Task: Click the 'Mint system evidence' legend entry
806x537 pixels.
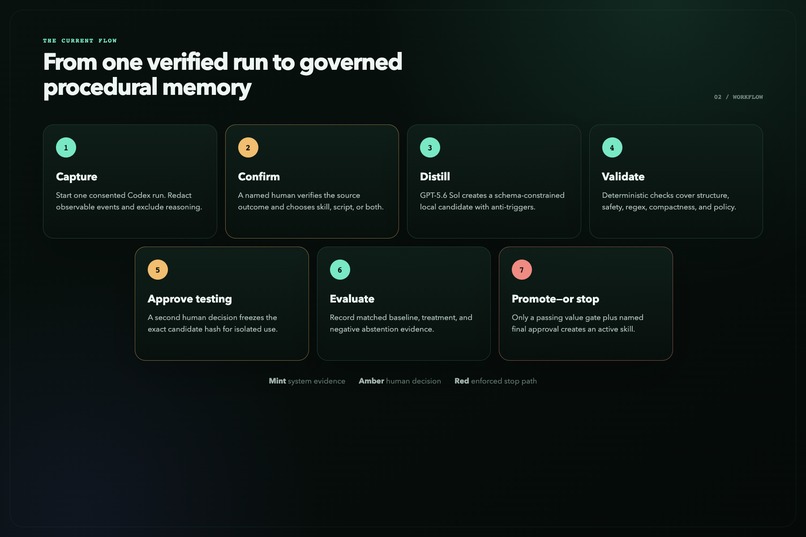Action: [x=307, y=381]
